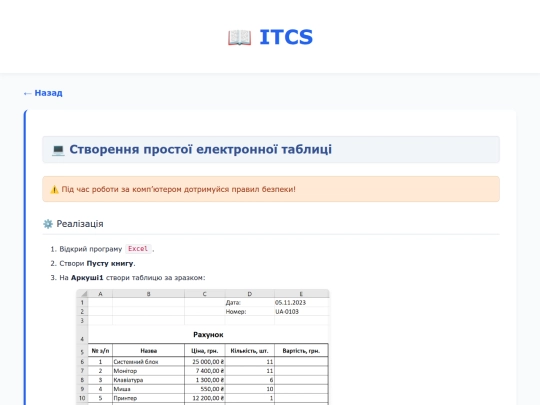
Task: Click the safety rules warning text
Action: 178,189
